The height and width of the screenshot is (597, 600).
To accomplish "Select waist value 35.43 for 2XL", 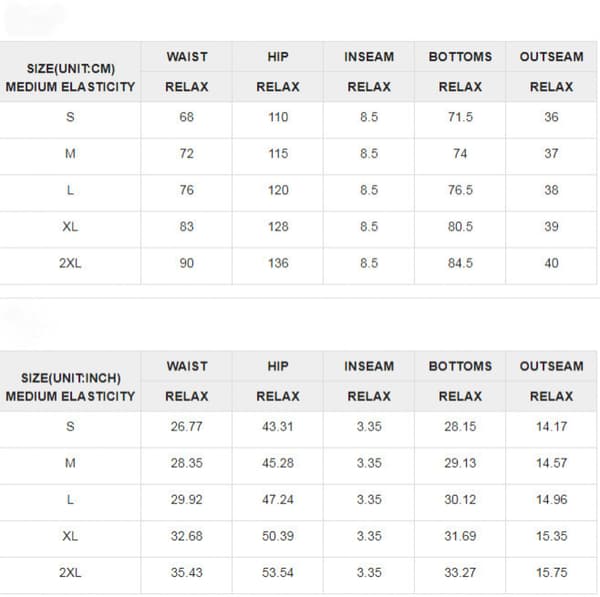I will [x=187, y=573].
